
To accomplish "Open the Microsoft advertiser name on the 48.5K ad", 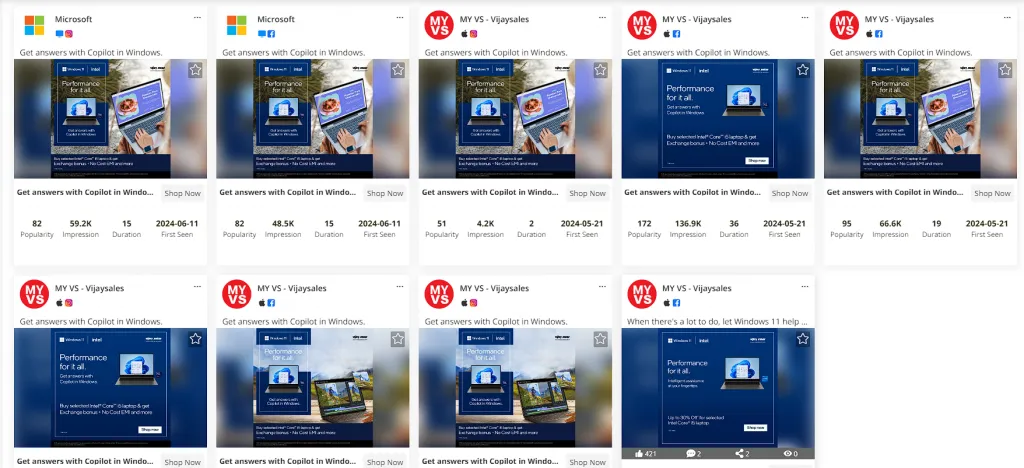I will pos(276,19).
